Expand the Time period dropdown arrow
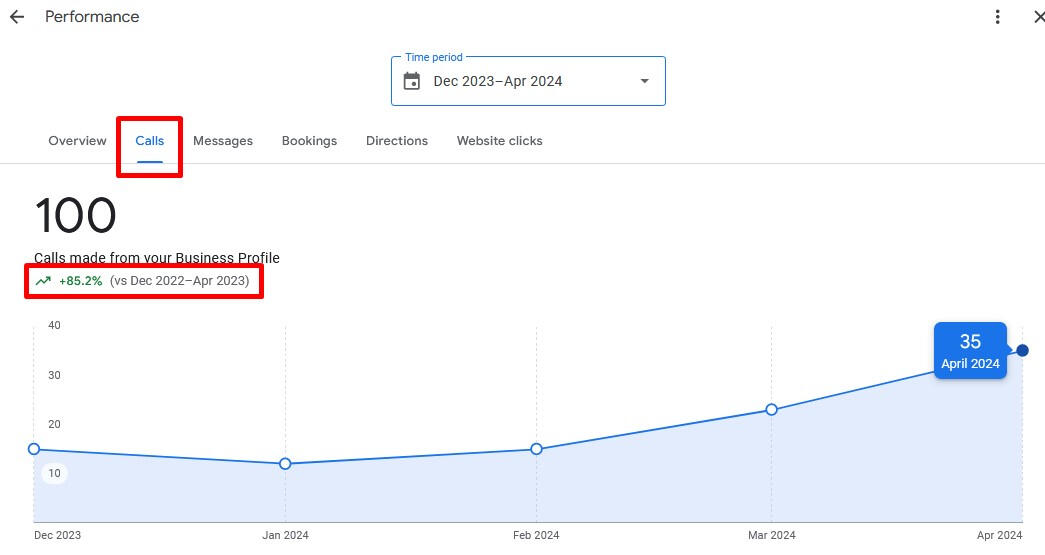 (644, 81)
